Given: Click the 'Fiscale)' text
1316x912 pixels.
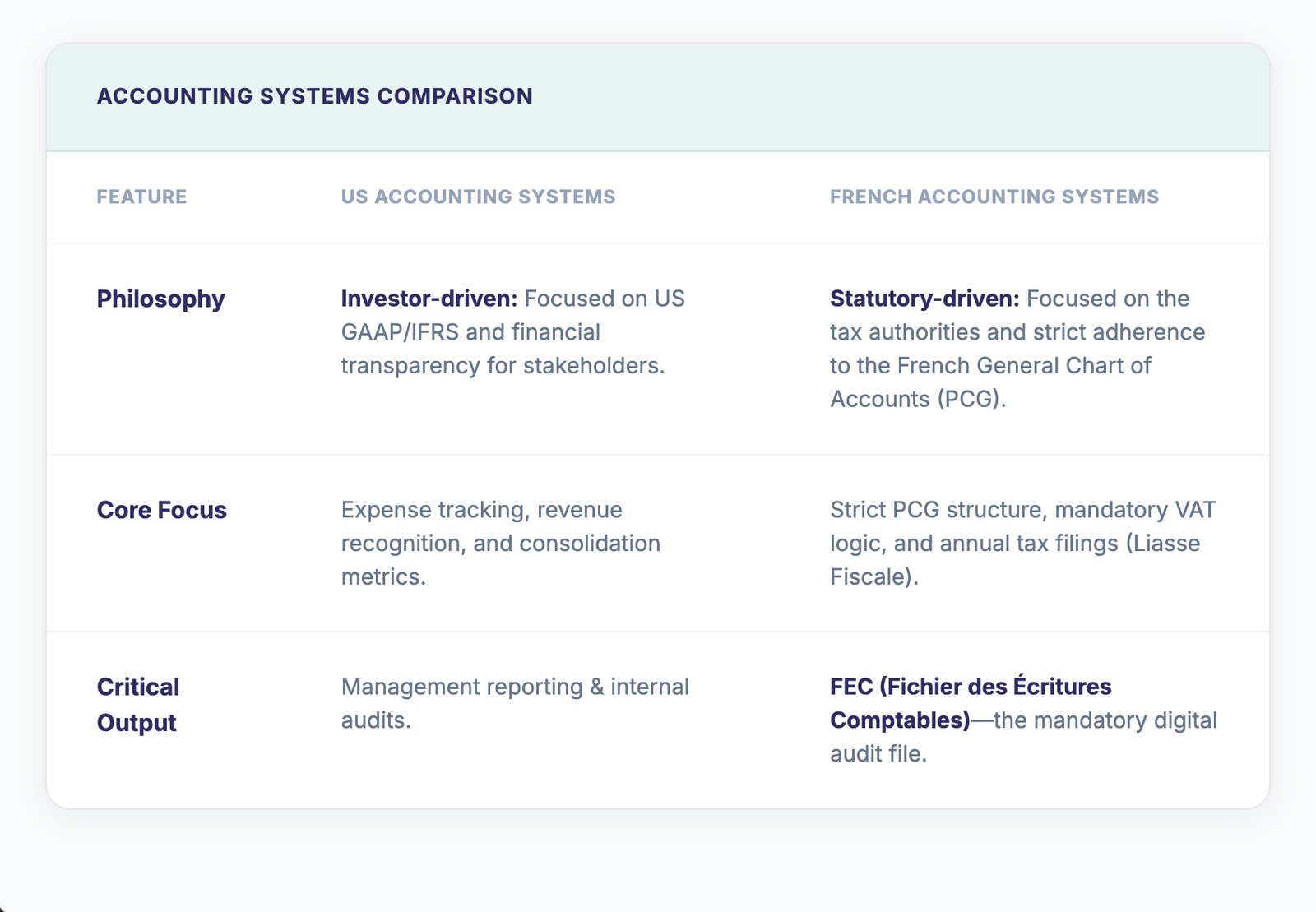Looking at the screenshot, I should [873, 576].
